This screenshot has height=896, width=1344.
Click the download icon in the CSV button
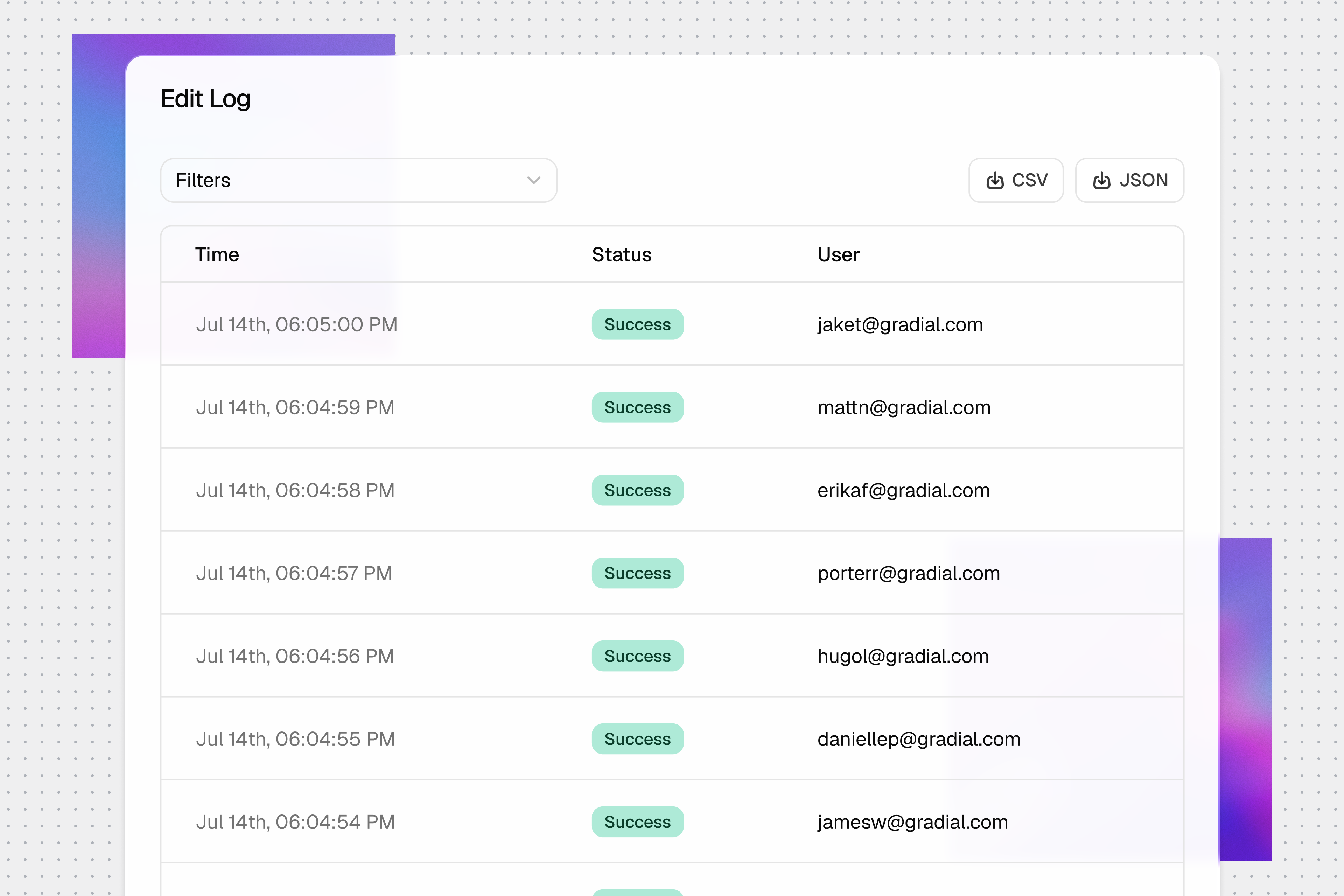pyautogui.click(x=995, y=181)
